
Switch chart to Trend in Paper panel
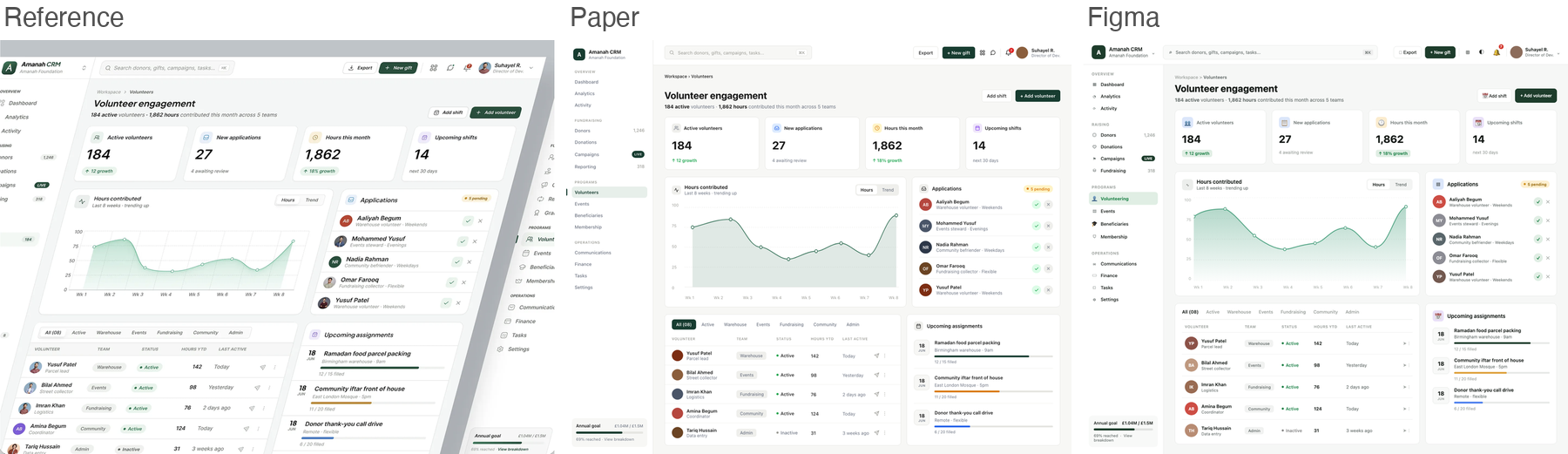click(888, 190)
